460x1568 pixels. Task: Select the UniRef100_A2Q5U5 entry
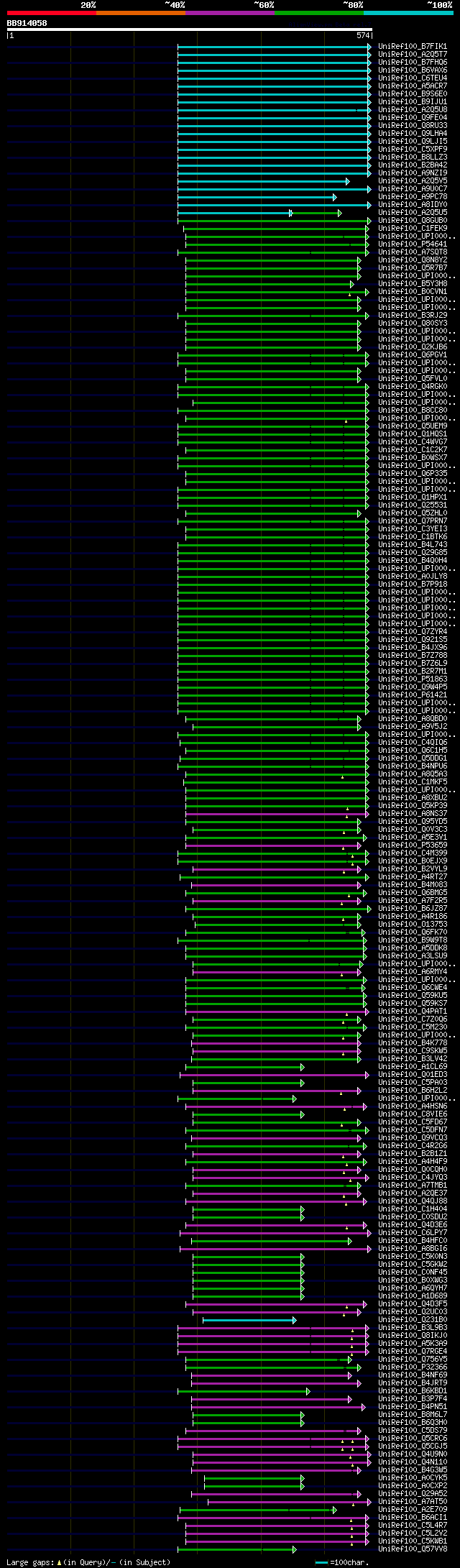[413, 212]
